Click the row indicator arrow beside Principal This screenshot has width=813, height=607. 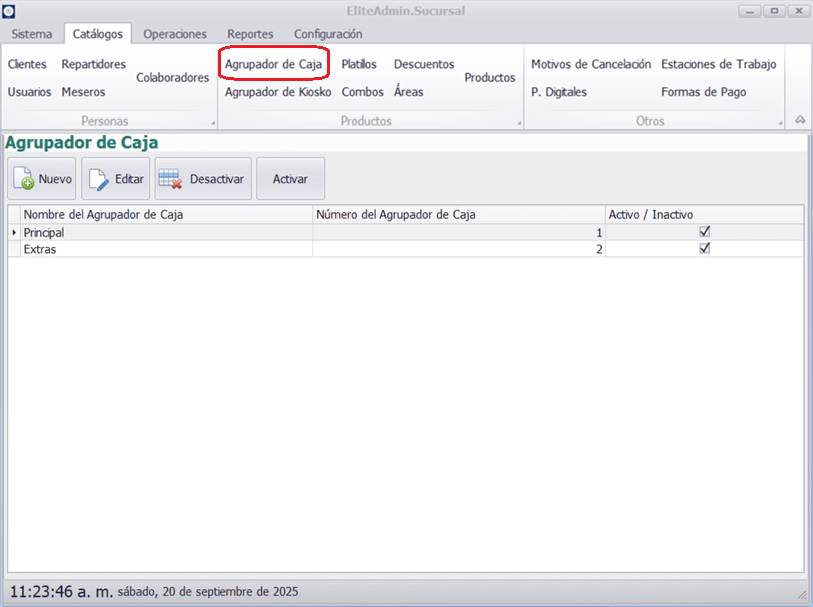[14, 233]
